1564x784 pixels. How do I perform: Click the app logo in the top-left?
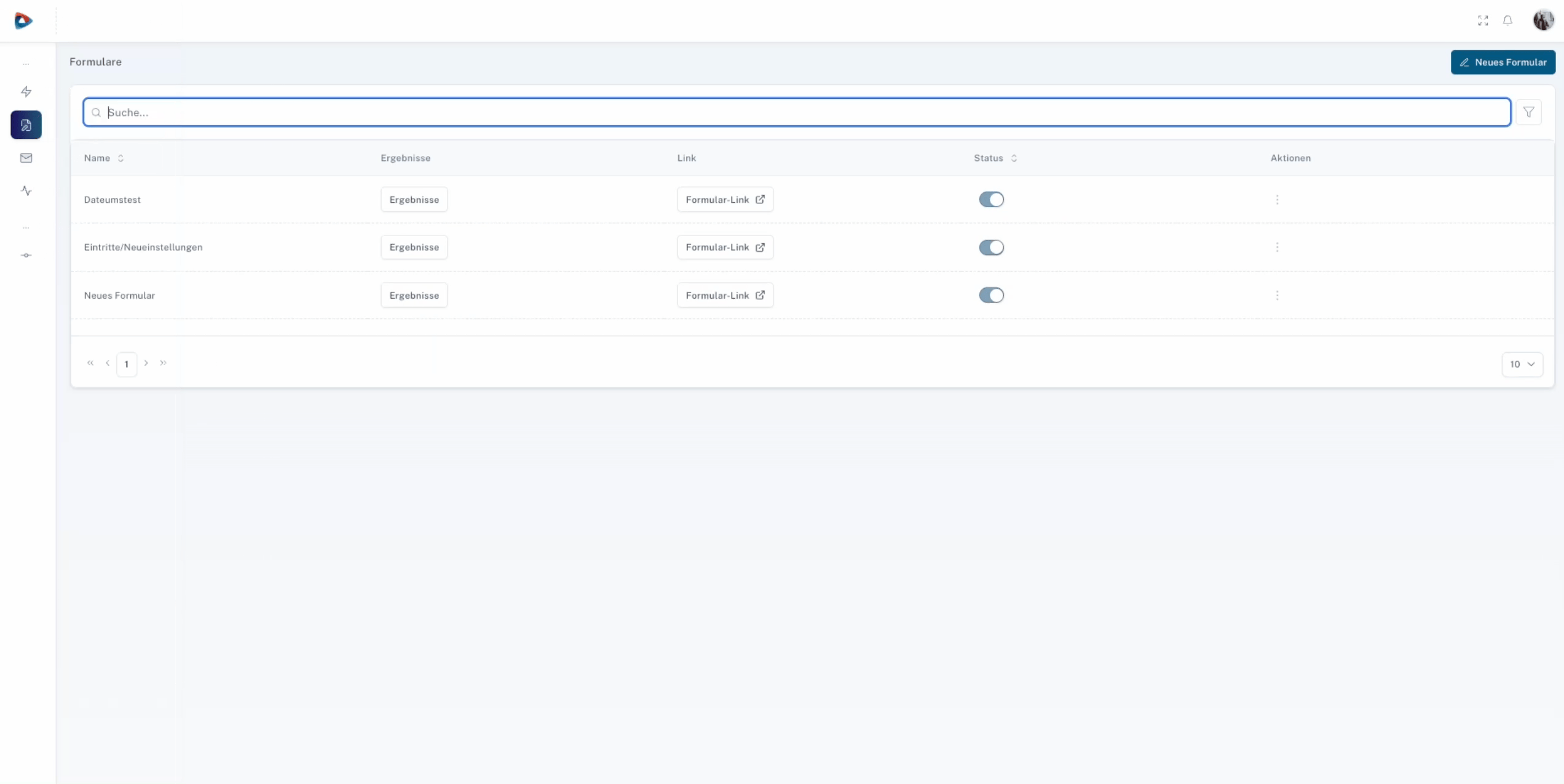pos(23,20)
